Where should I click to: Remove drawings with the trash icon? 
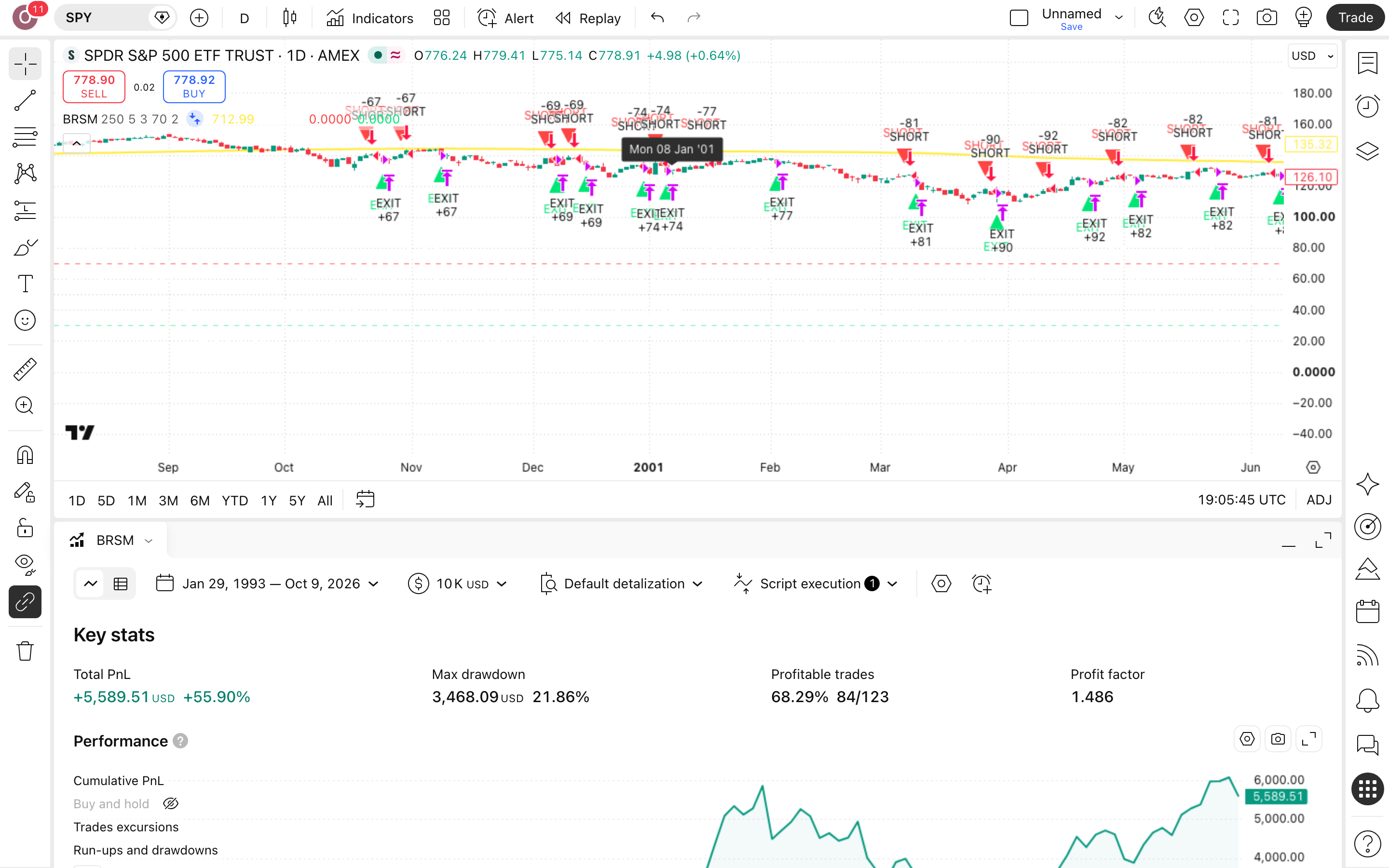click(25, 651)
